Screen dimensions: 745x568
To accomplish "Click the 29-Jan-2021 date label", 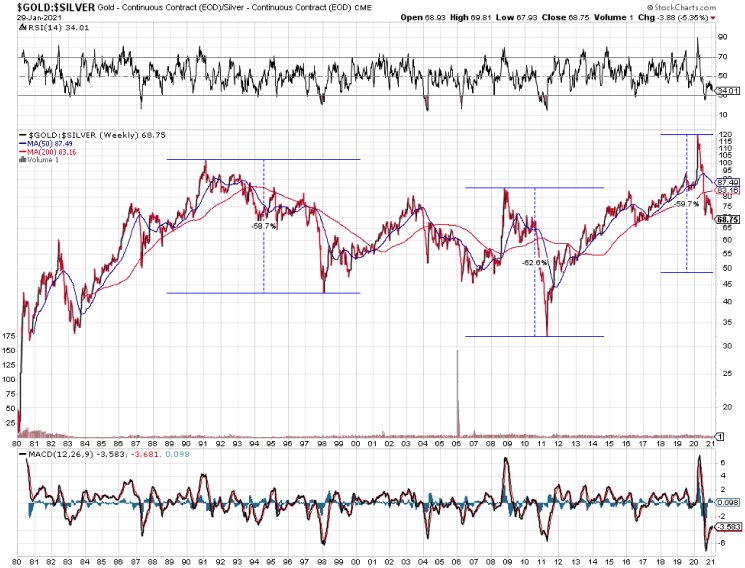I will (x=33, y=18).
